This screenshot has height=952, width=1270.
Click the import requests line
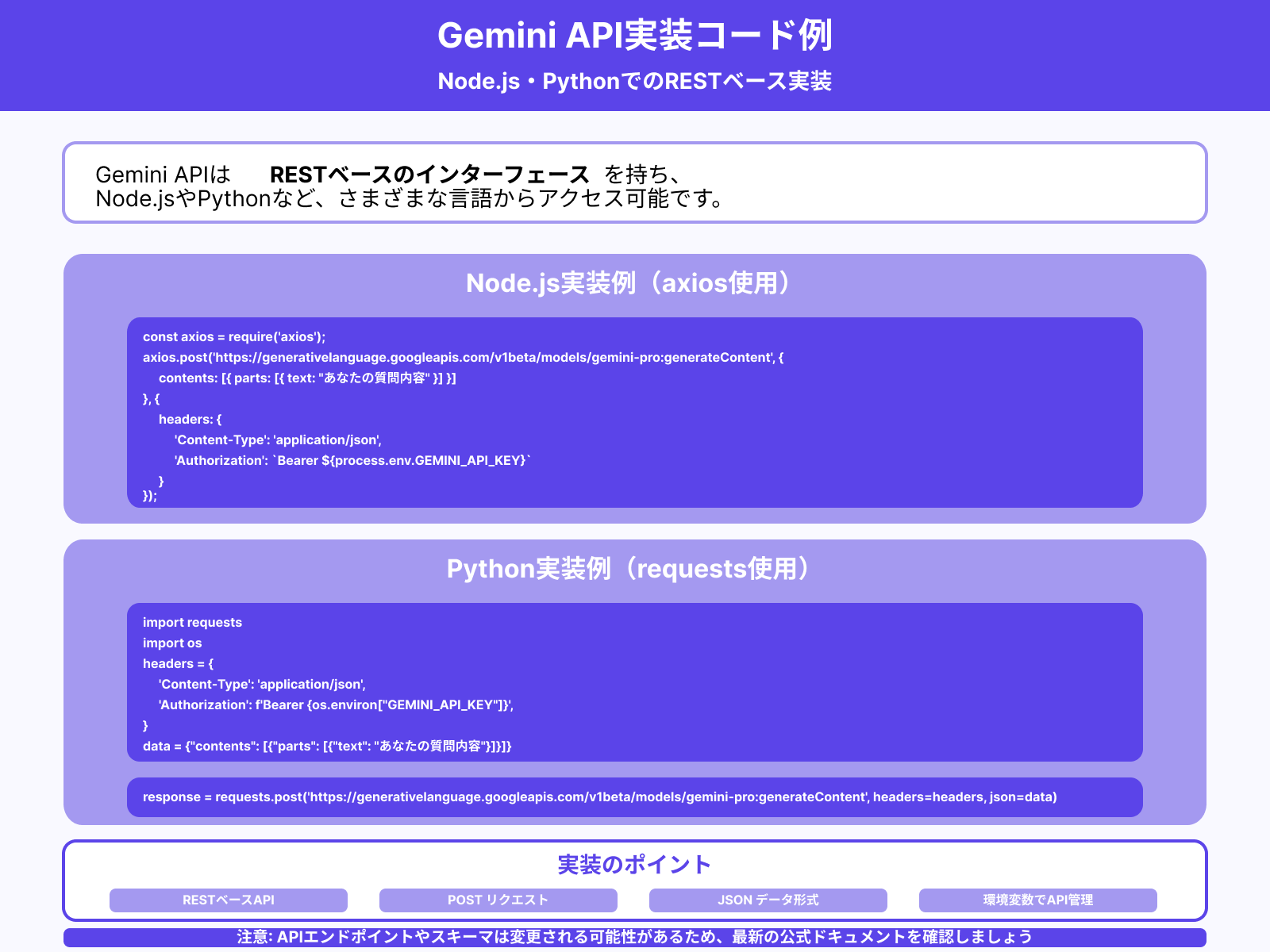(192, 622)
